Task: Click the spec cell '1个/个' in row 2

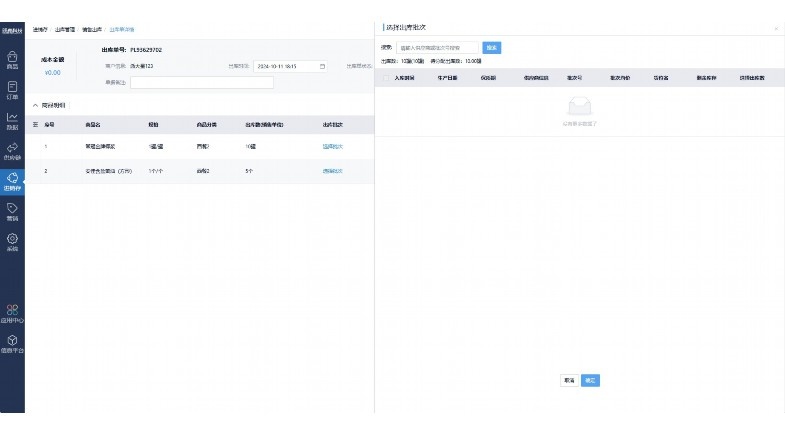Action: 156,171
